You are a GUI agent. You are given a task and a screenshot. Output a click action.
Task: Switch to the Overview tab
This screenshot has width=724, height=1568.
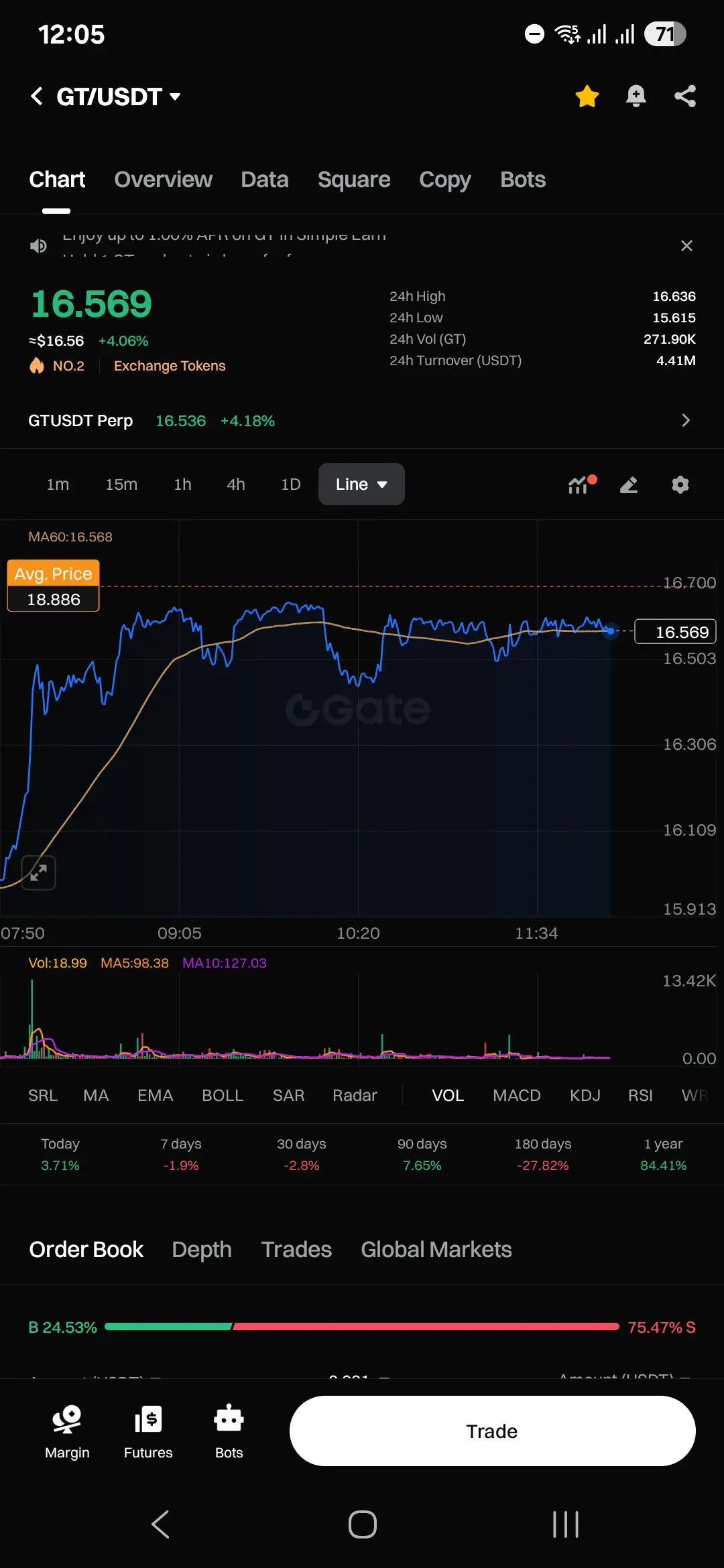pos(163,180)
